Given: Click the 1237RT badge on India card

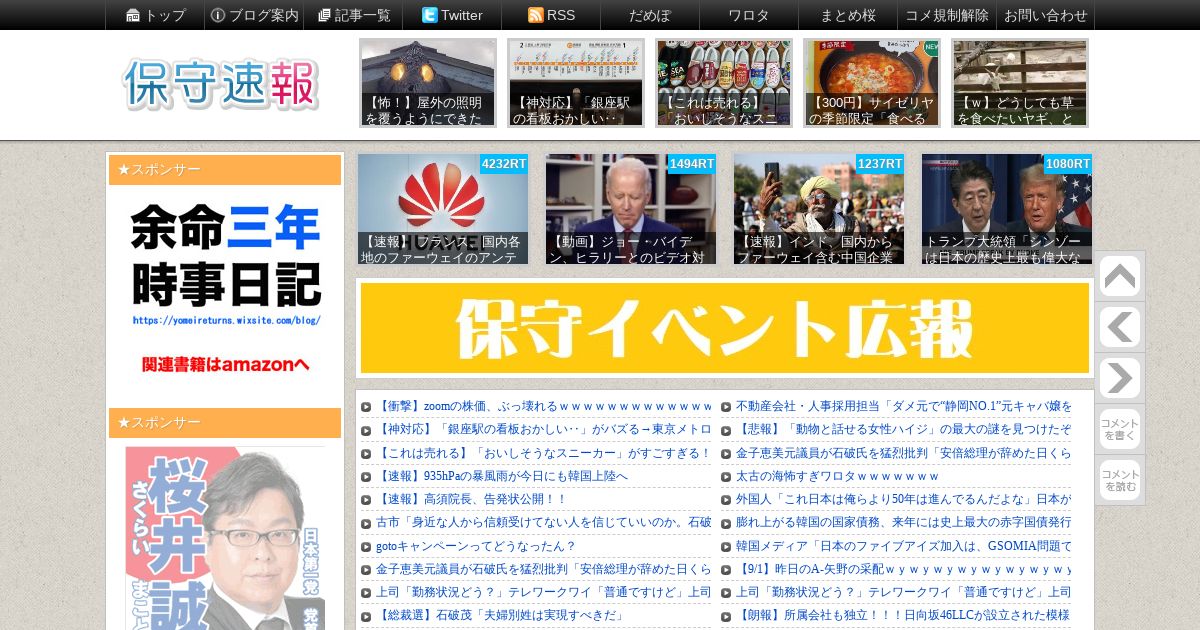Looking at the screenshot, I should tap(880, 164).
